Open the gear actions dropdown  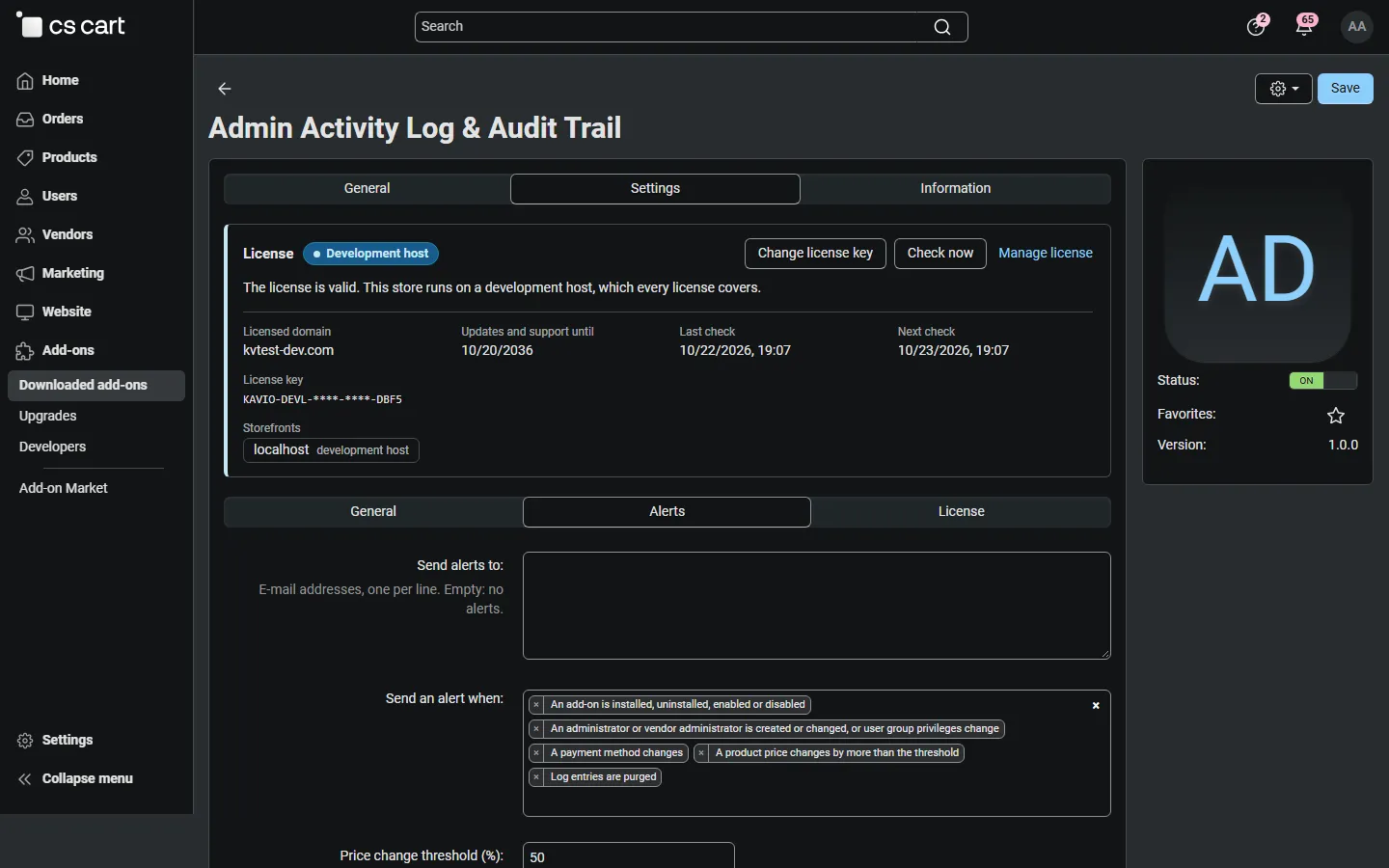[x=1284, y=89]
